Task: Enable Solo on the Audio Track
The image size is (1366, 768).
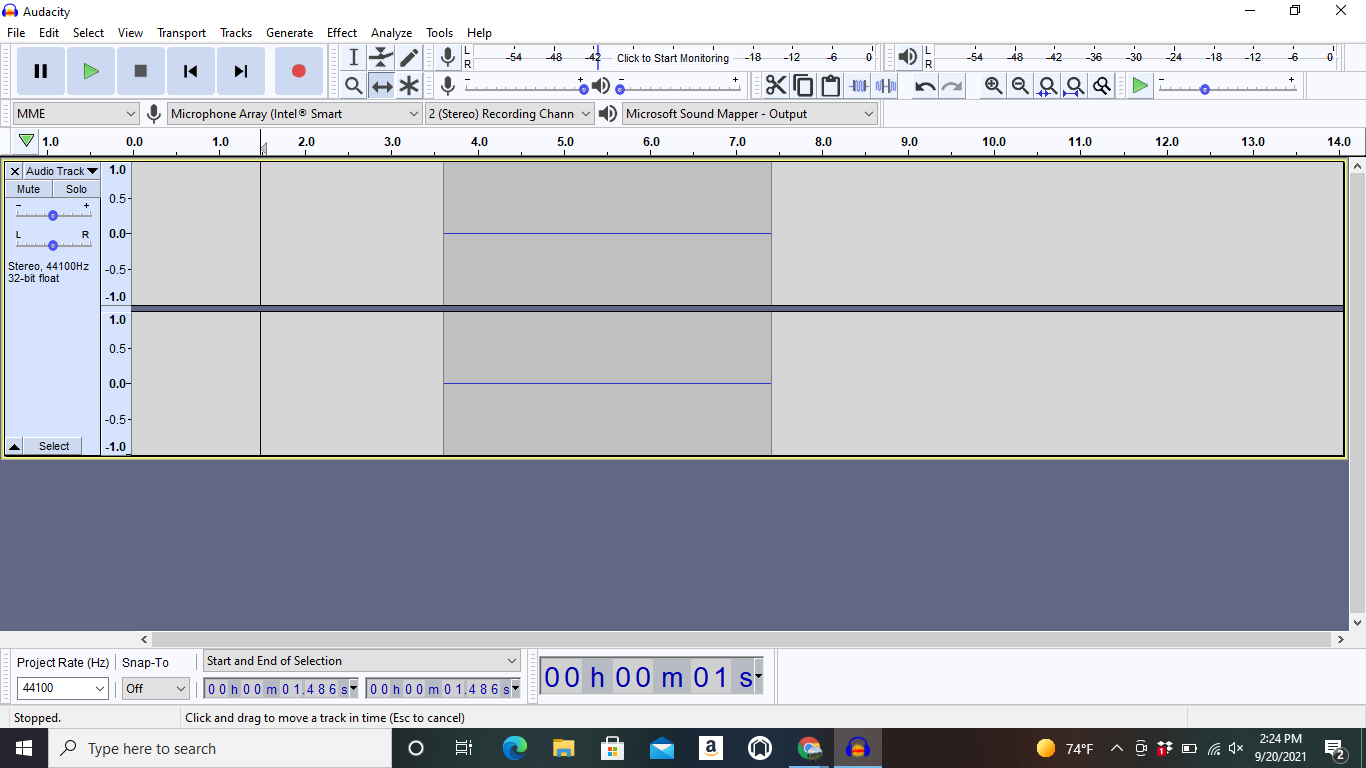Action: pos(76,188)
